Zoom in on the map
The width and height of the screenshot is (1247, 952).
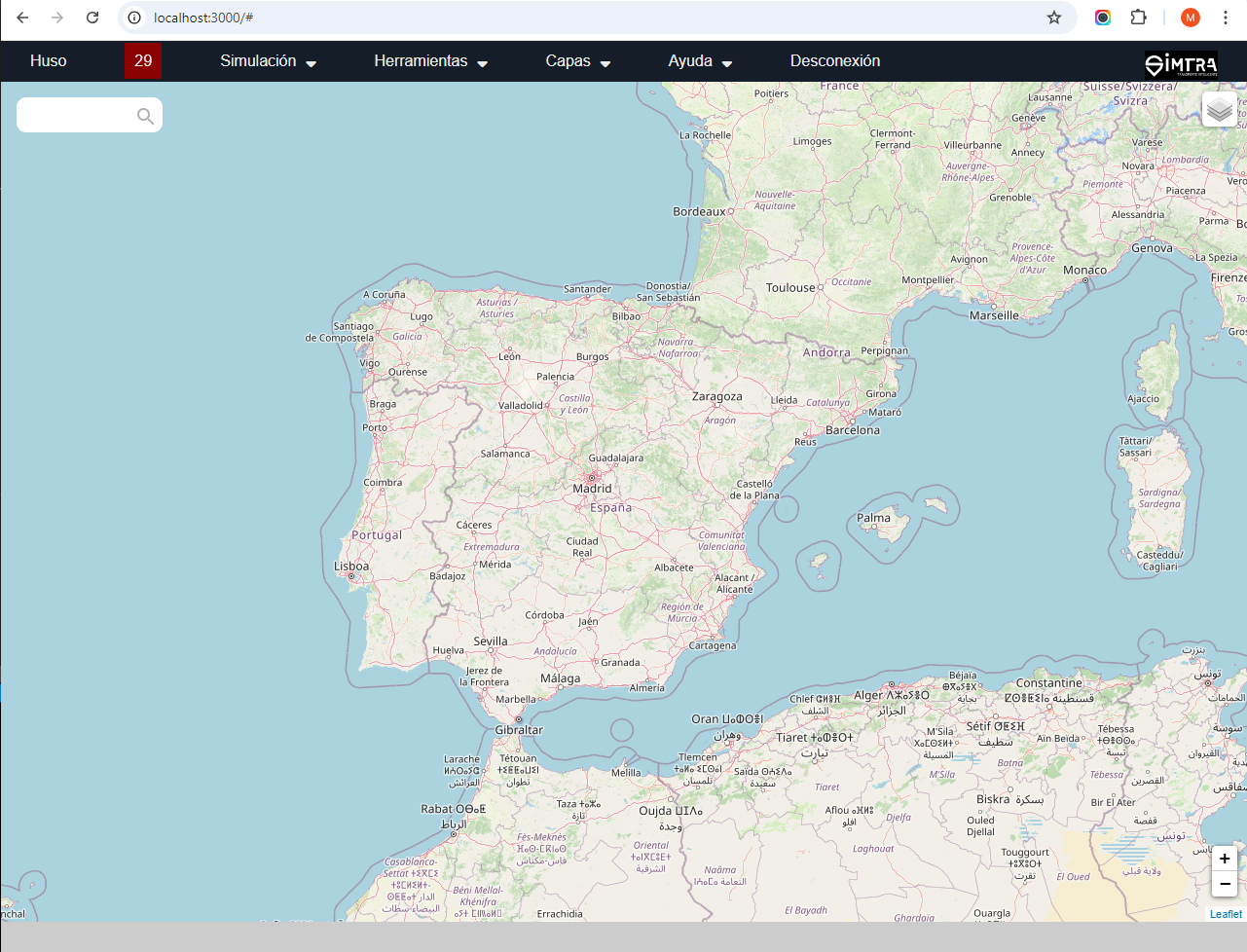tap(1224, 859)
